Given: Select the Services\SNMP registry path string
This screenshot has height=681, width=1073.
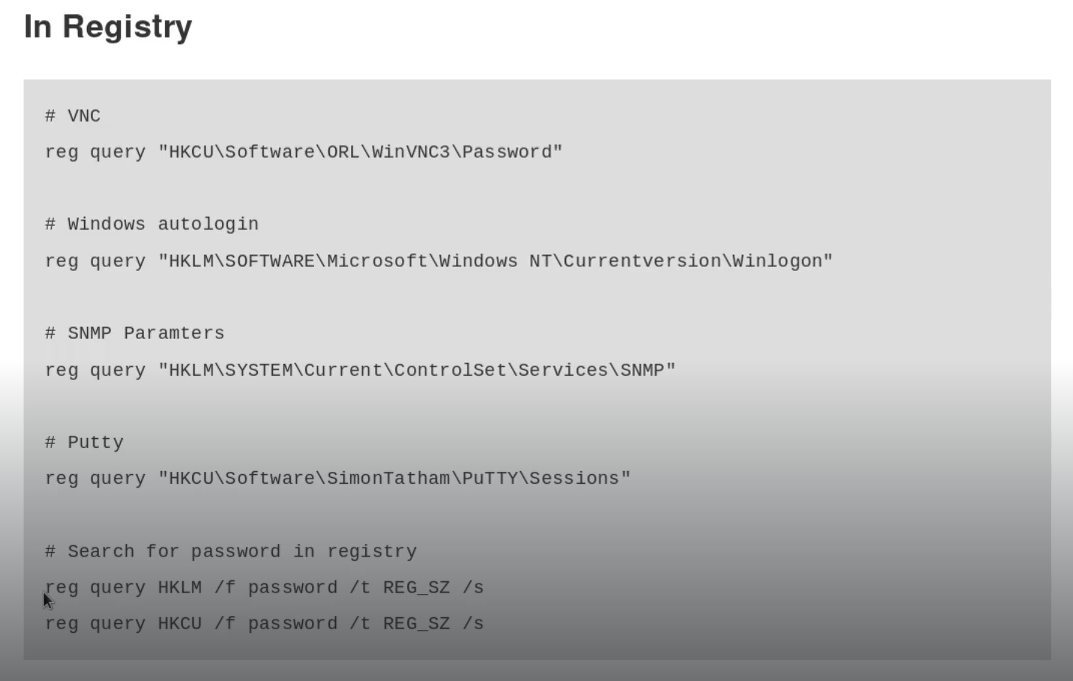Looking at the screenshot, I should (x=417, y=370).
